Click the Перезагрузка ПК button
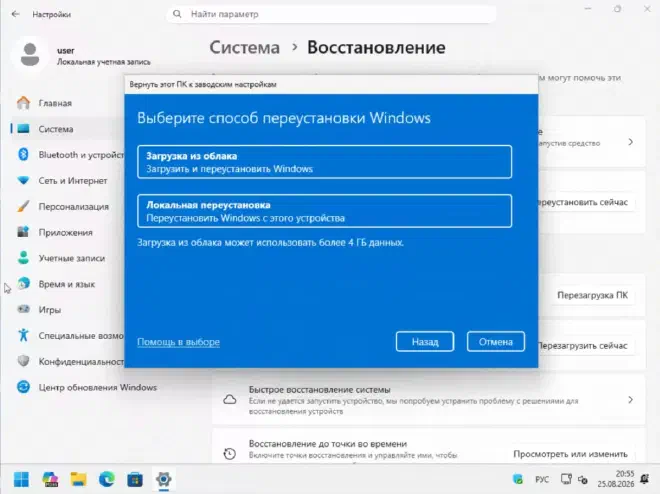The width and height of the screenshot is (660, 494). click(x=592, y=295)
